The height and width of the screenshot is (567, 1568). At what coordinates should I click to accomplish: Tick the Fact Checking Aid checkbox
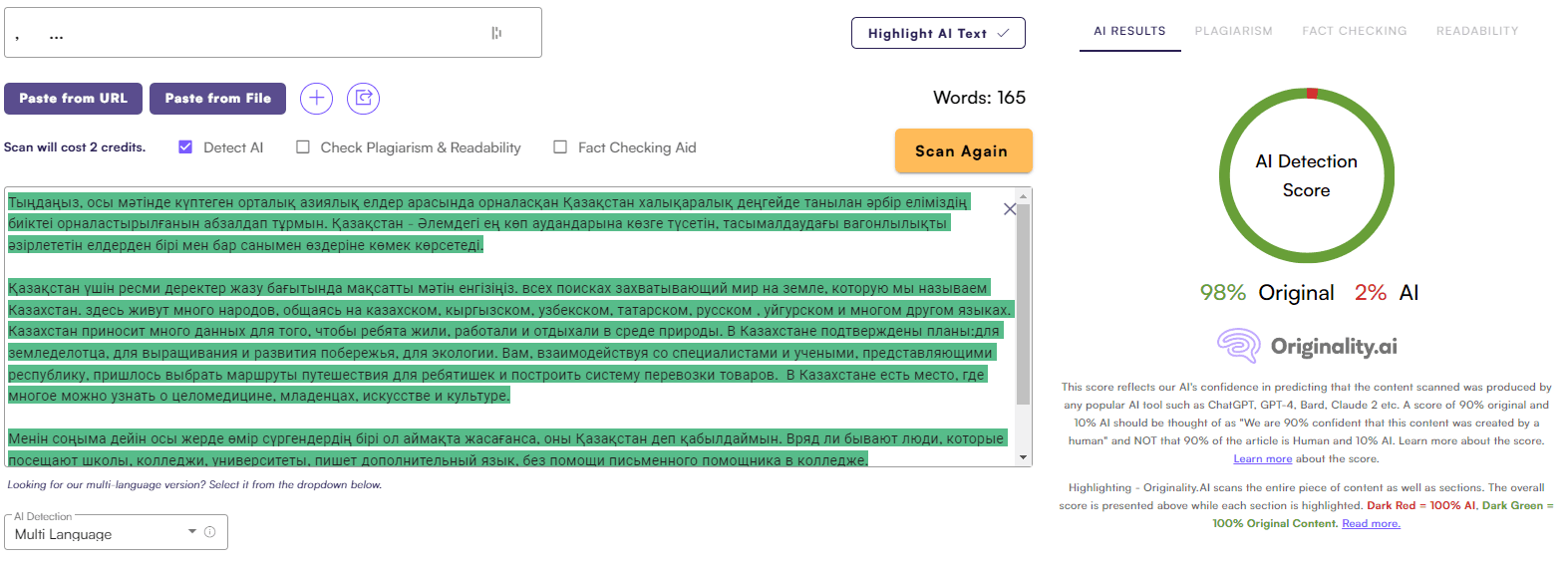pyautogui.click(x=560, y=147)
